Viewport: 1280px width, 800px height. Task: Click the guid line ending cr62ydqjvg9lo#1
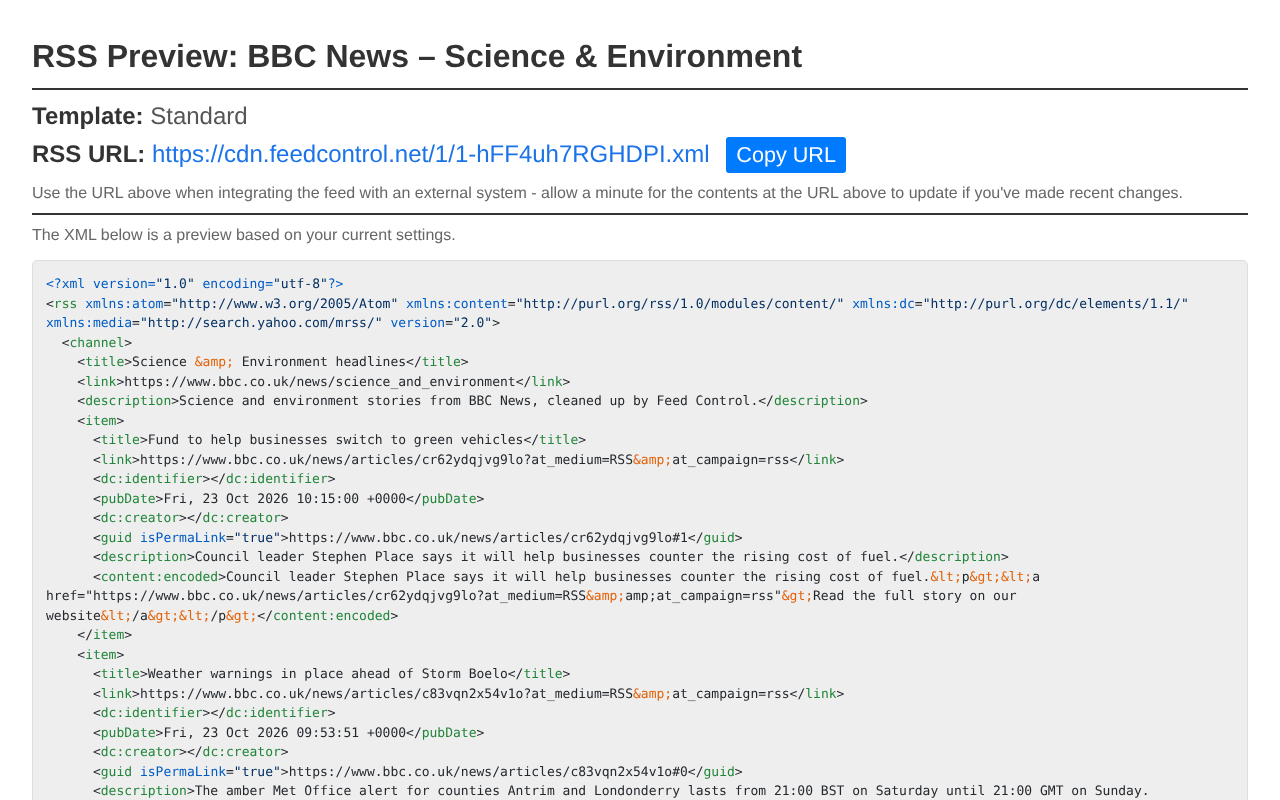(418, 537)
